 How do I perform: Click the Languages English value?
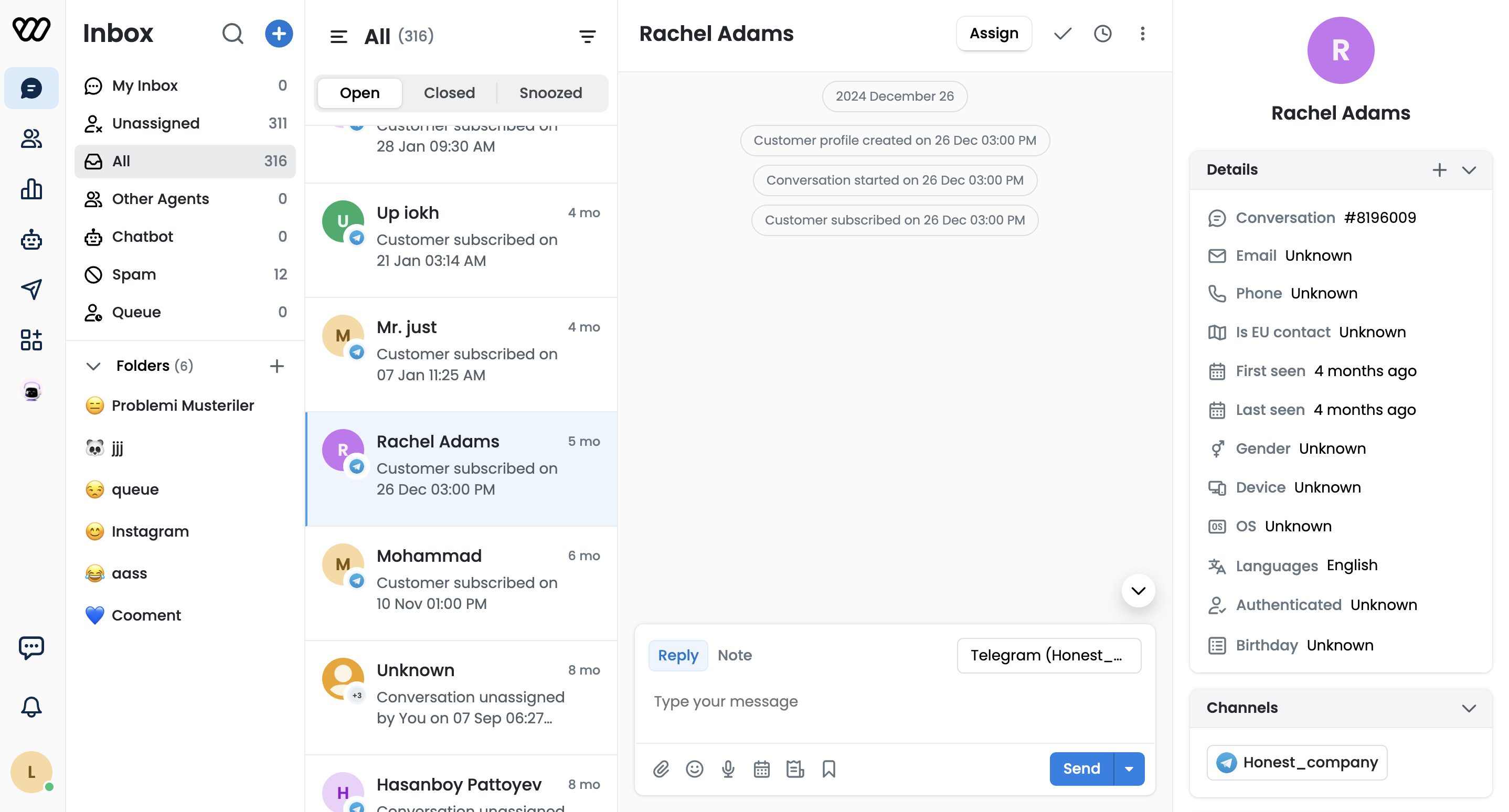coord(1352,565)
